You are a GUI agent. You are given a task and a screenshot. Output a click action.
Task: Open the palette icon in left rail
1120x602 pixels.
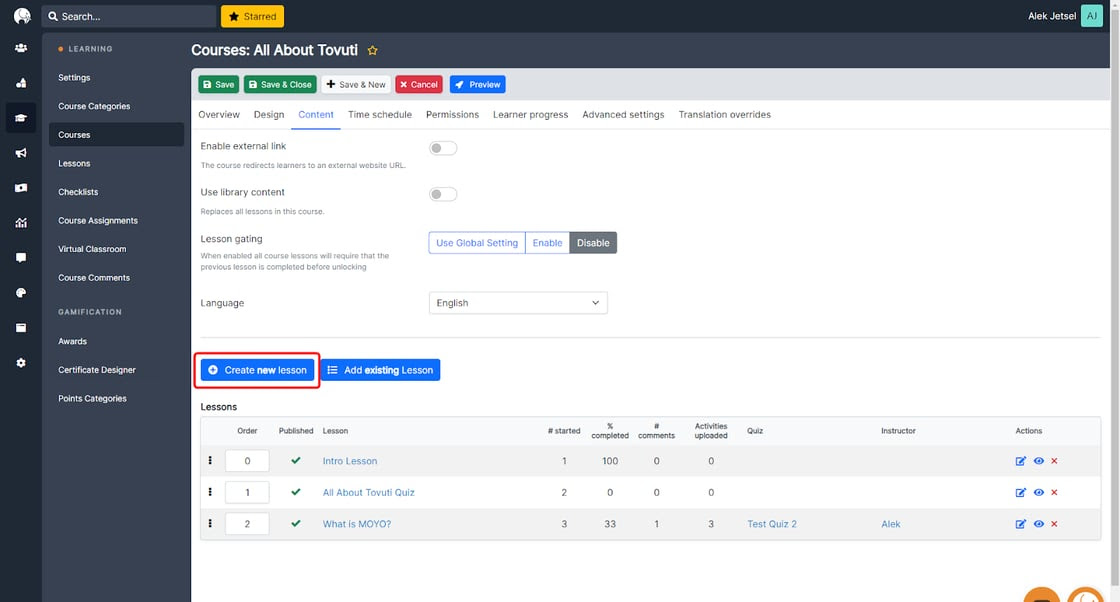(x=21, y=293)
